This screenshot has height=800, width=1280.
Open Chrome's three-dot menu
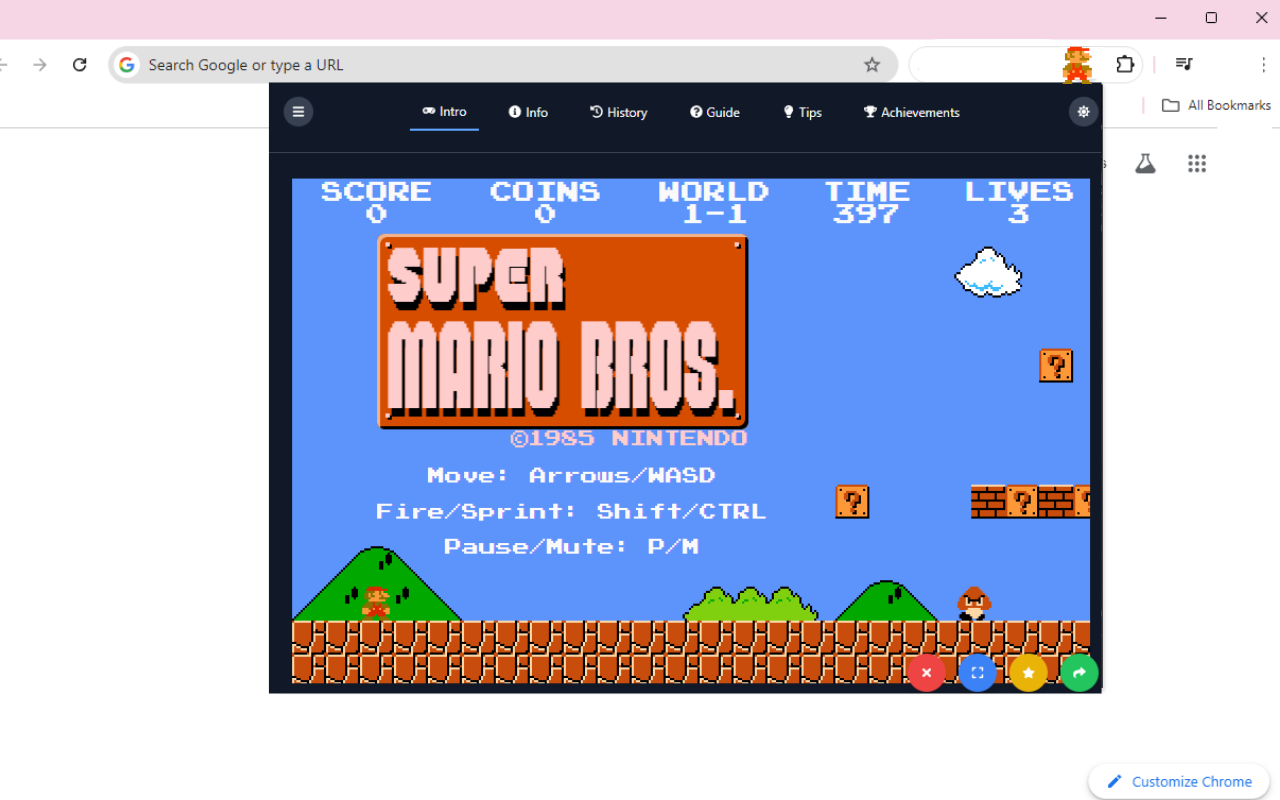[x=1264, y=65]
